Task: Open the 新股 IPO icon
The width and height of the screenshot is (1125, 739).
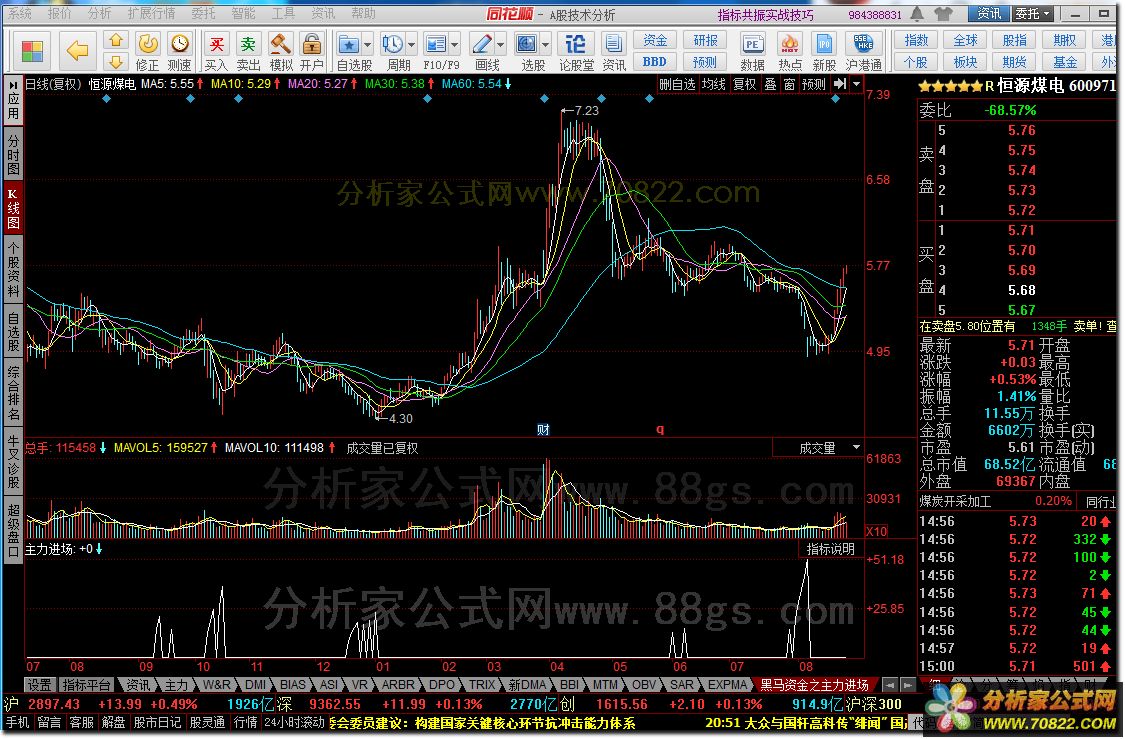Action: tap(824, 52)
